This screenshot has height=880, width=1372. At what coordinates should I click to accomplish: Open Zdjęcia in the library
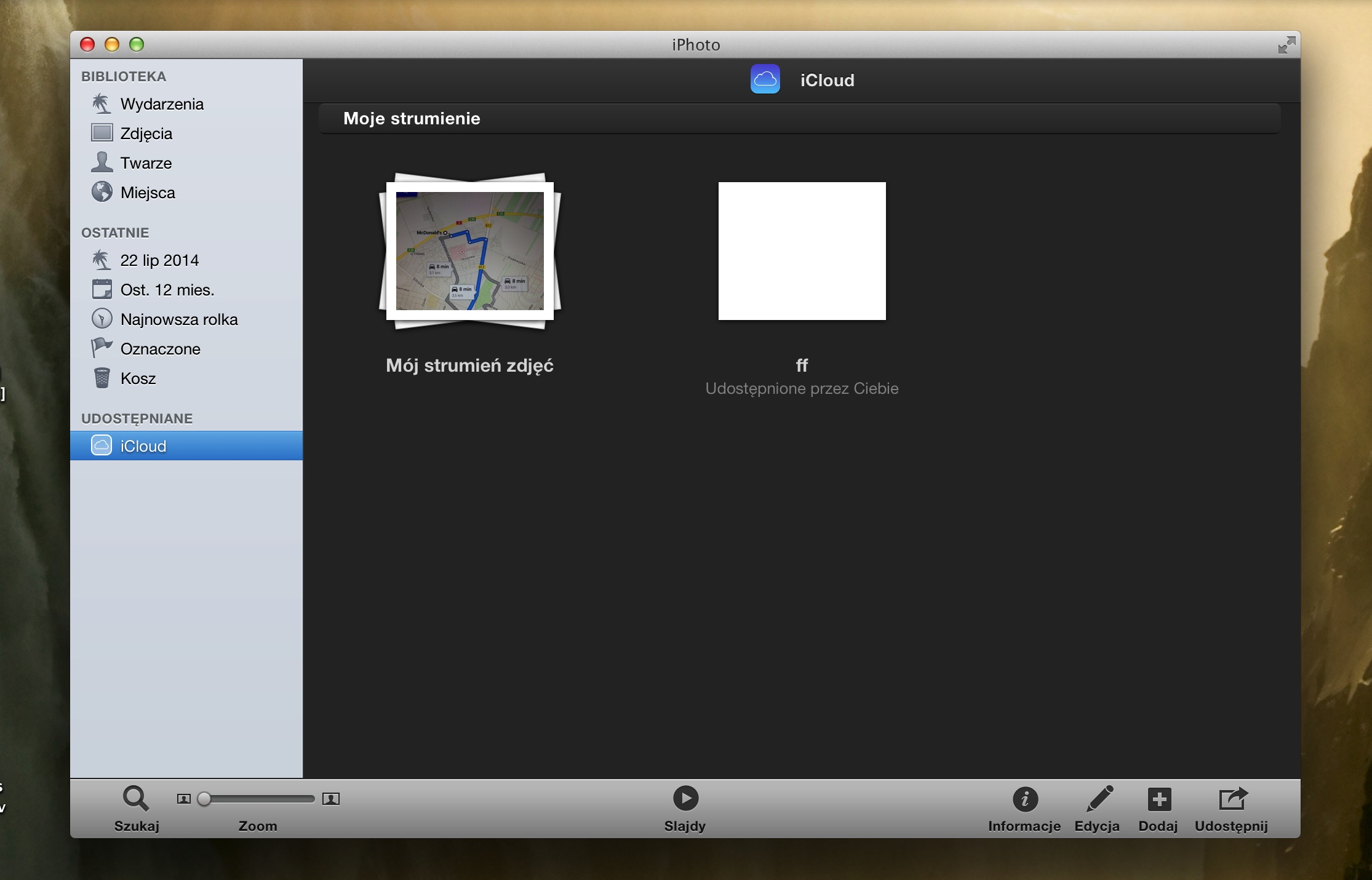click(x=146, y=134)
